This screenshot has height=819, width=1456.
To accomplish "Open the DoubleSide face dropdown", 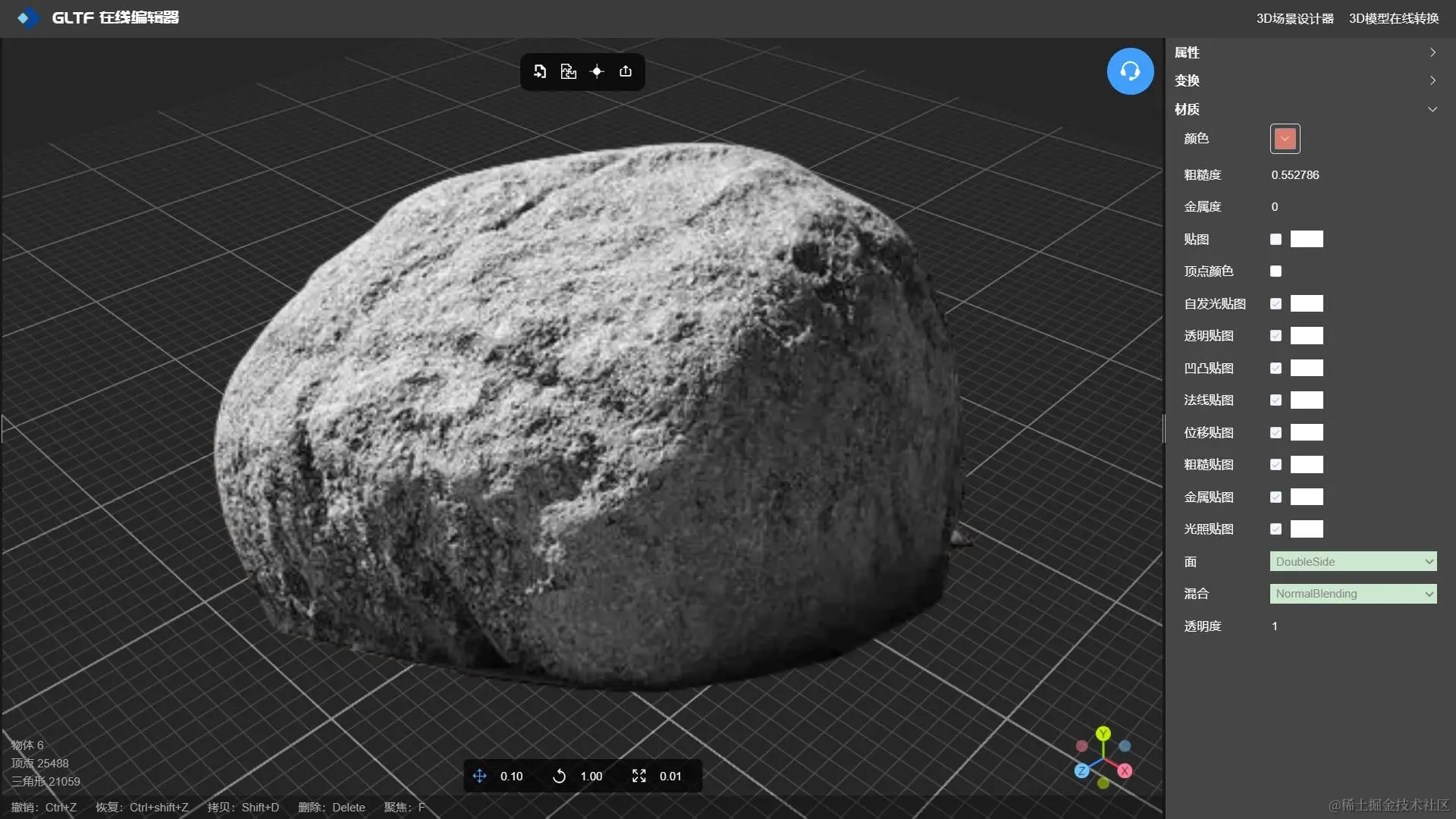I will 1353,562.
